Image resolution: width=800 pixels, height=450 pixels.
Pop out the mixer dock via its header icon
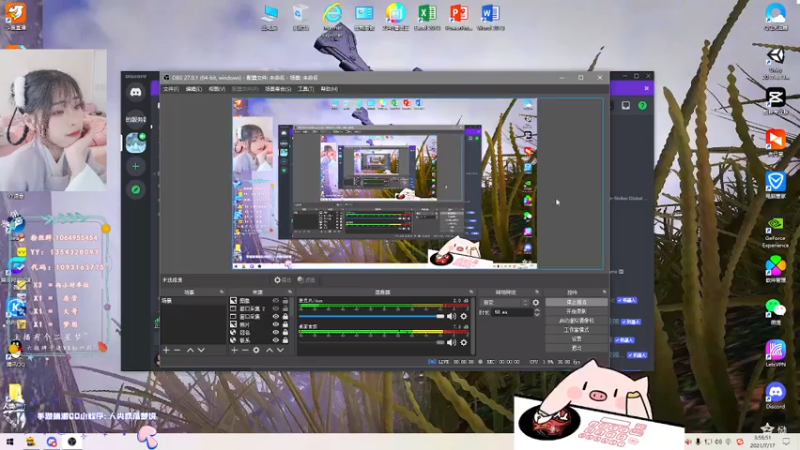[x=471, y=292]
